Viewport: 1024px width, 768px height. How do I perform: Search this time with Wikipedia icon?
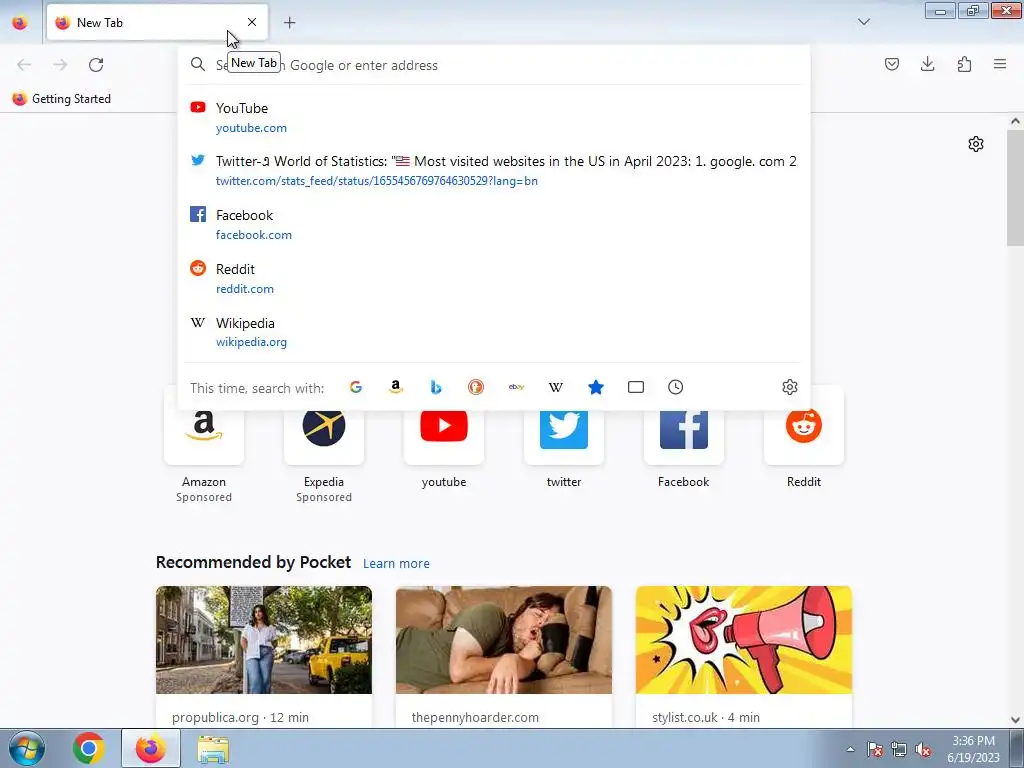click(x=556, y=387)
